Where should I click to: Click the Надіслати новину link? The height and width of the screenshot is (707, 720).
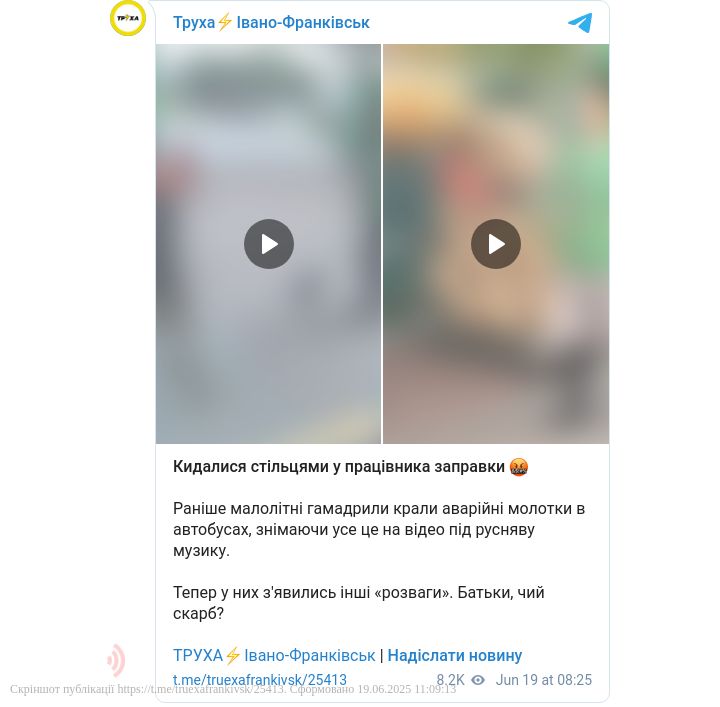click(455, 655)
